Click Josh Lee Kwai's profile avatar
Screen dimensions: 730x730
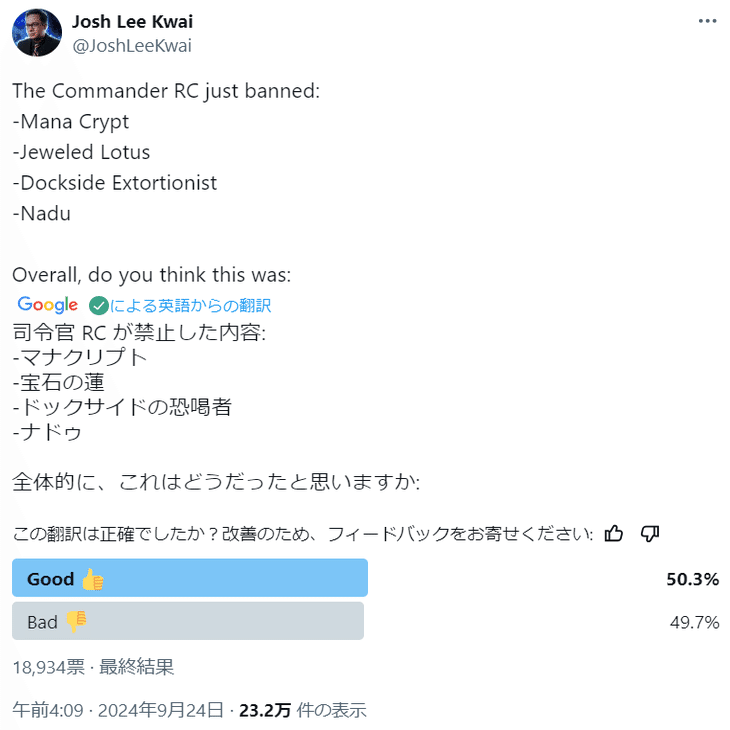tap(37, 33)
